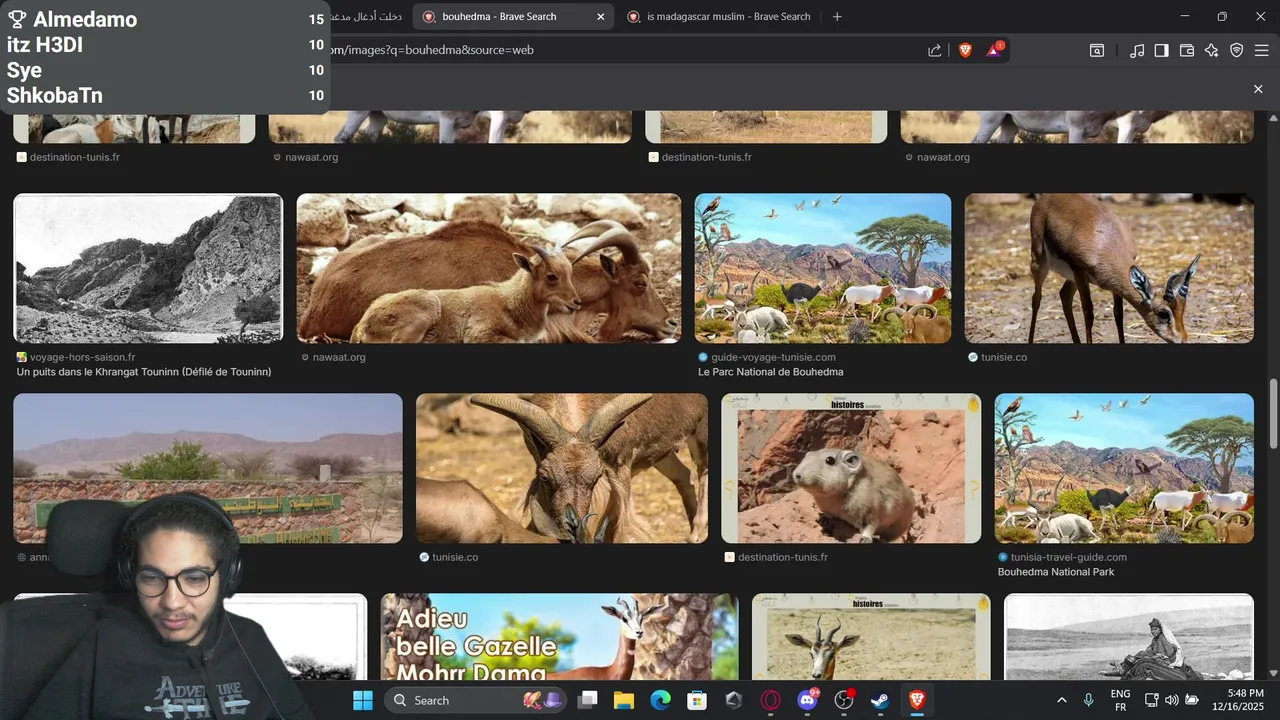1280x720 pixels.
Task: Open destination-tunis.fr gundi rodent image
Action: click(851, 468)
